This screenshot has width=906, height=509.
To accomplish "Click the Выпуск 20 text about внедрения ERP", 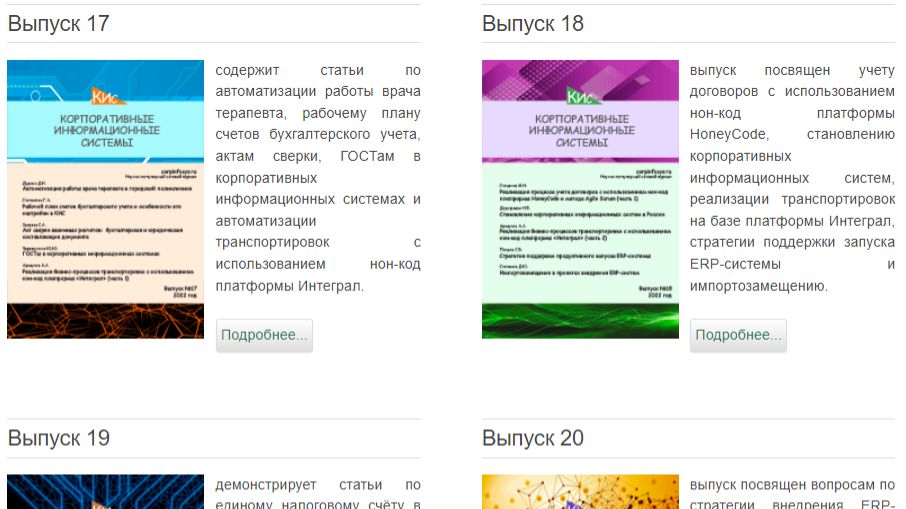I will 791,495.
